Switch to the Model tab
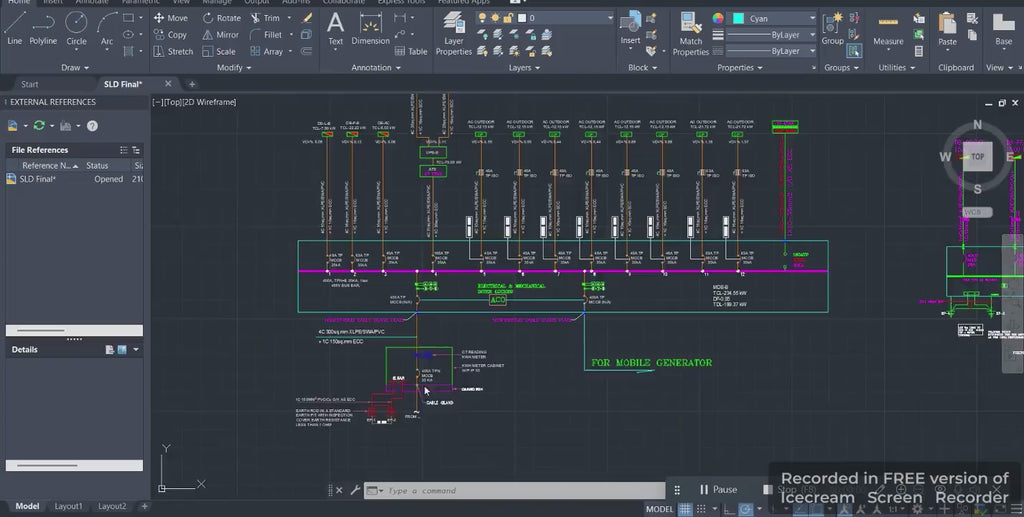 (27, 507)
